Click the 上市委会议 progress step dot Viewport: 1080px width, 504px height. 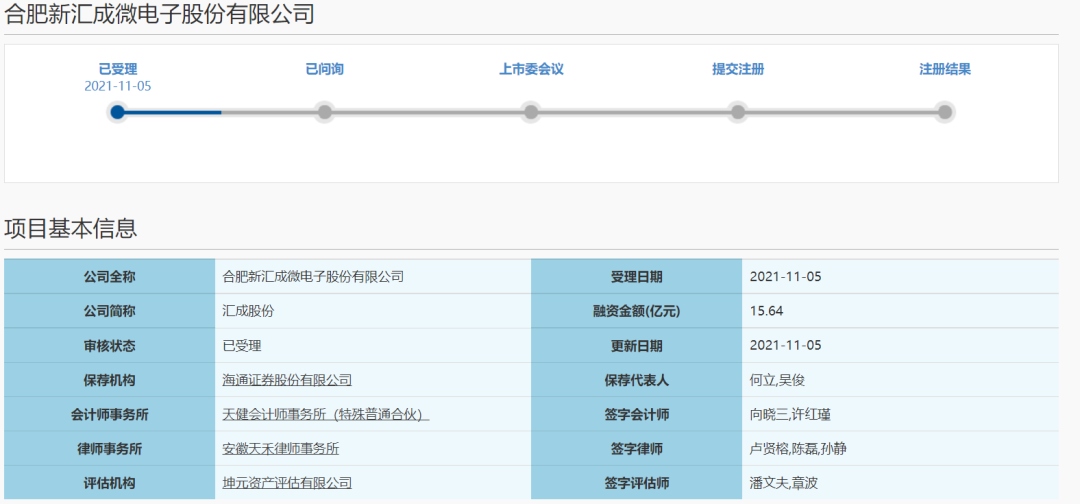(530, 112)
